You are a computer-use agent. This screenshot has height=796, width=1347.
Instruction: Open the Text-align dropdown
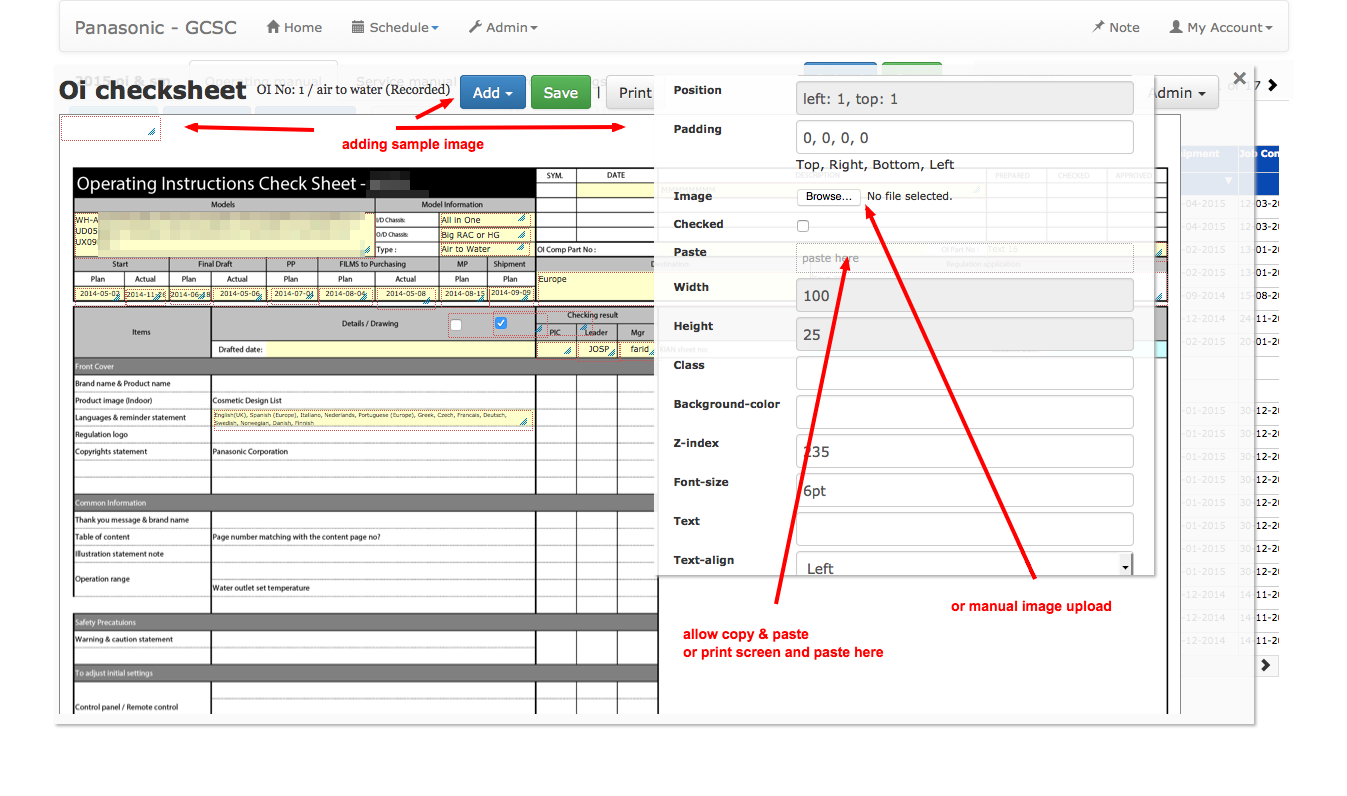[x=964, y=567]
